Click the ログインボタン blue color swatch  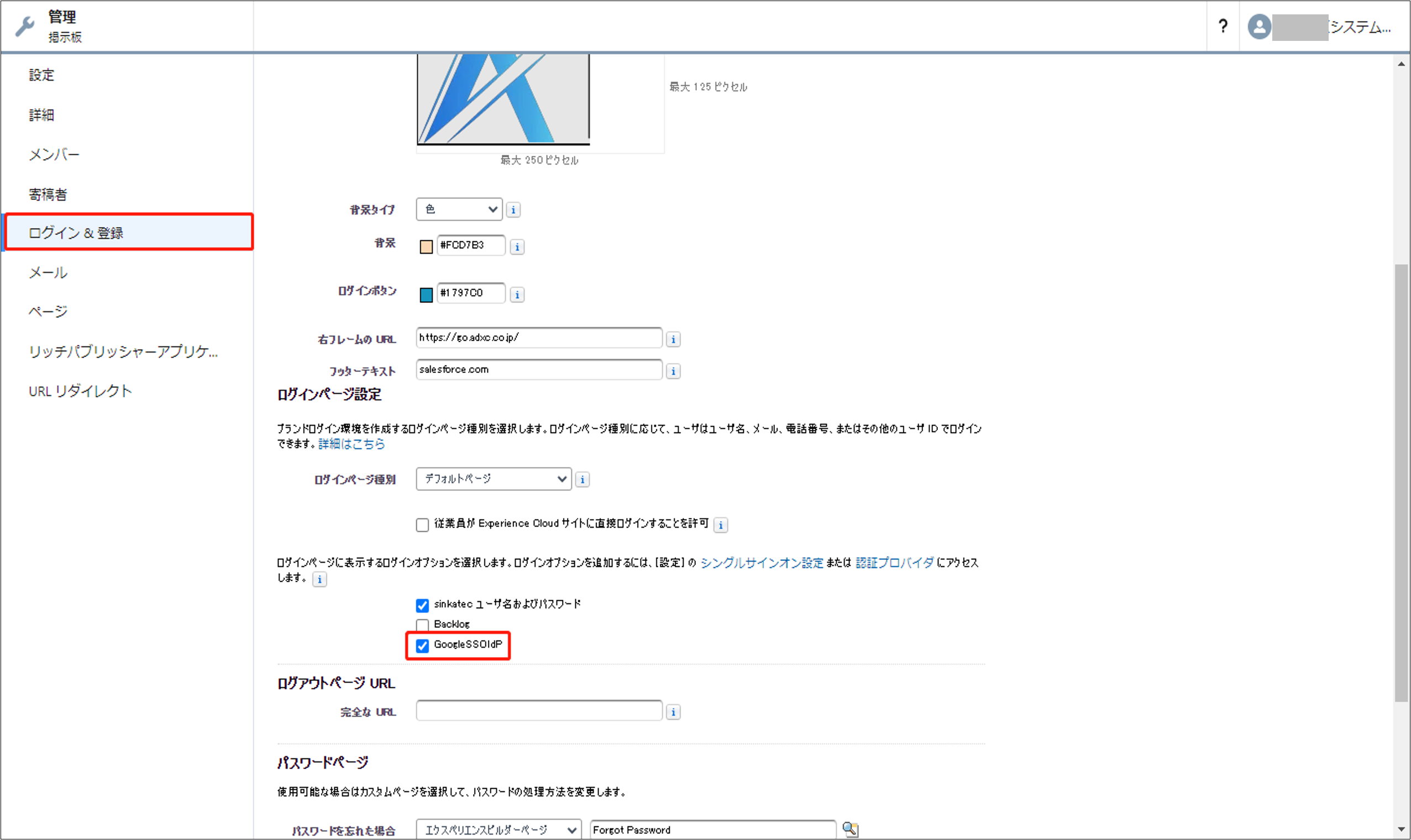point(426,295)
